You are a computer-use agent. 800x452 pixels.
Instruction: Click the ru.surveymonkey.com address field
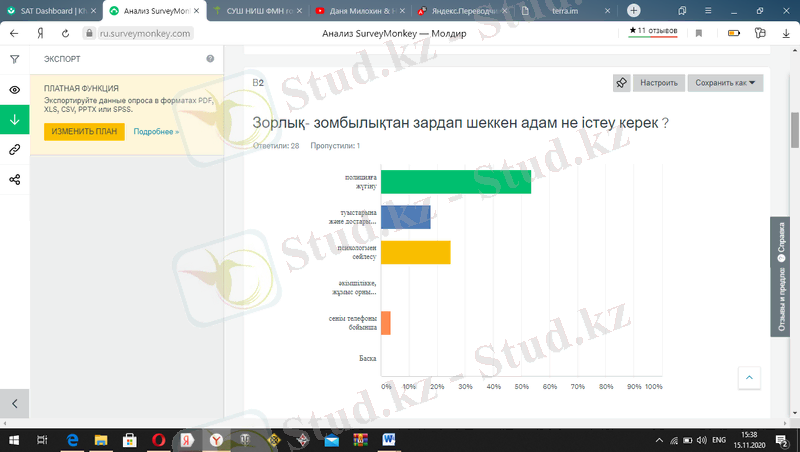point(144,34)
